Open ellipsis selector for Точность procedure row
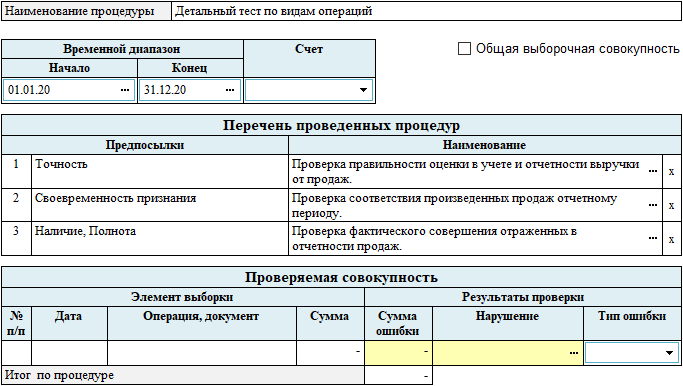The width and height of the screenshot is (683, 386). [x=653, y=172]
